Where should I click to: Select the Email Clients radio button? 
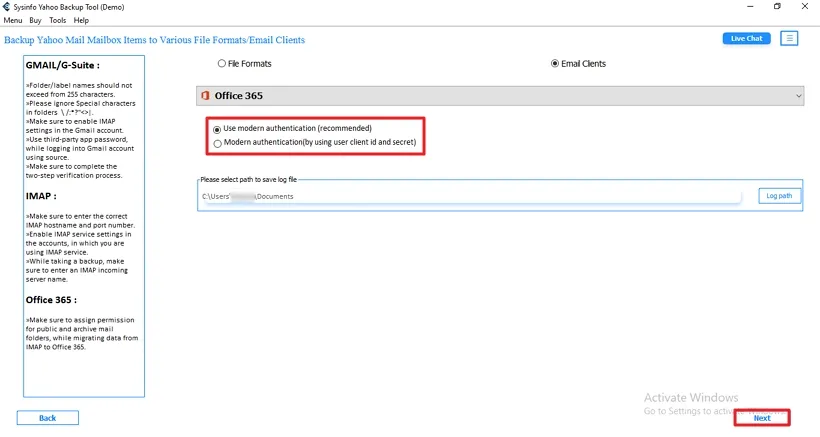coord(555,63)
